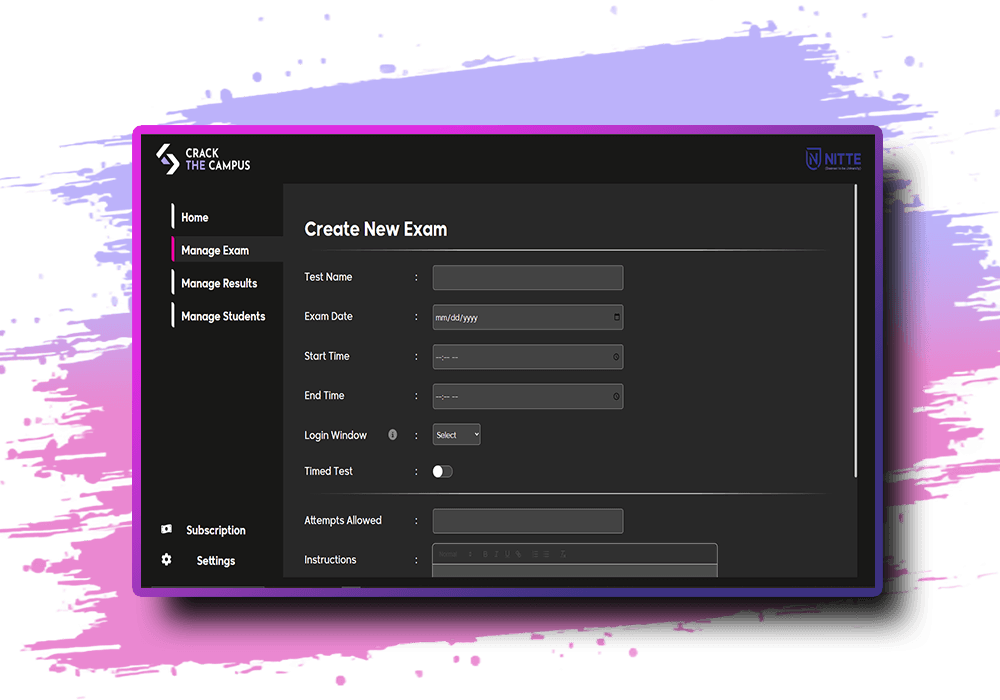Open the Normal text style dropdown
Viewport: 1000px width, 700px height.
coord(455,554)
